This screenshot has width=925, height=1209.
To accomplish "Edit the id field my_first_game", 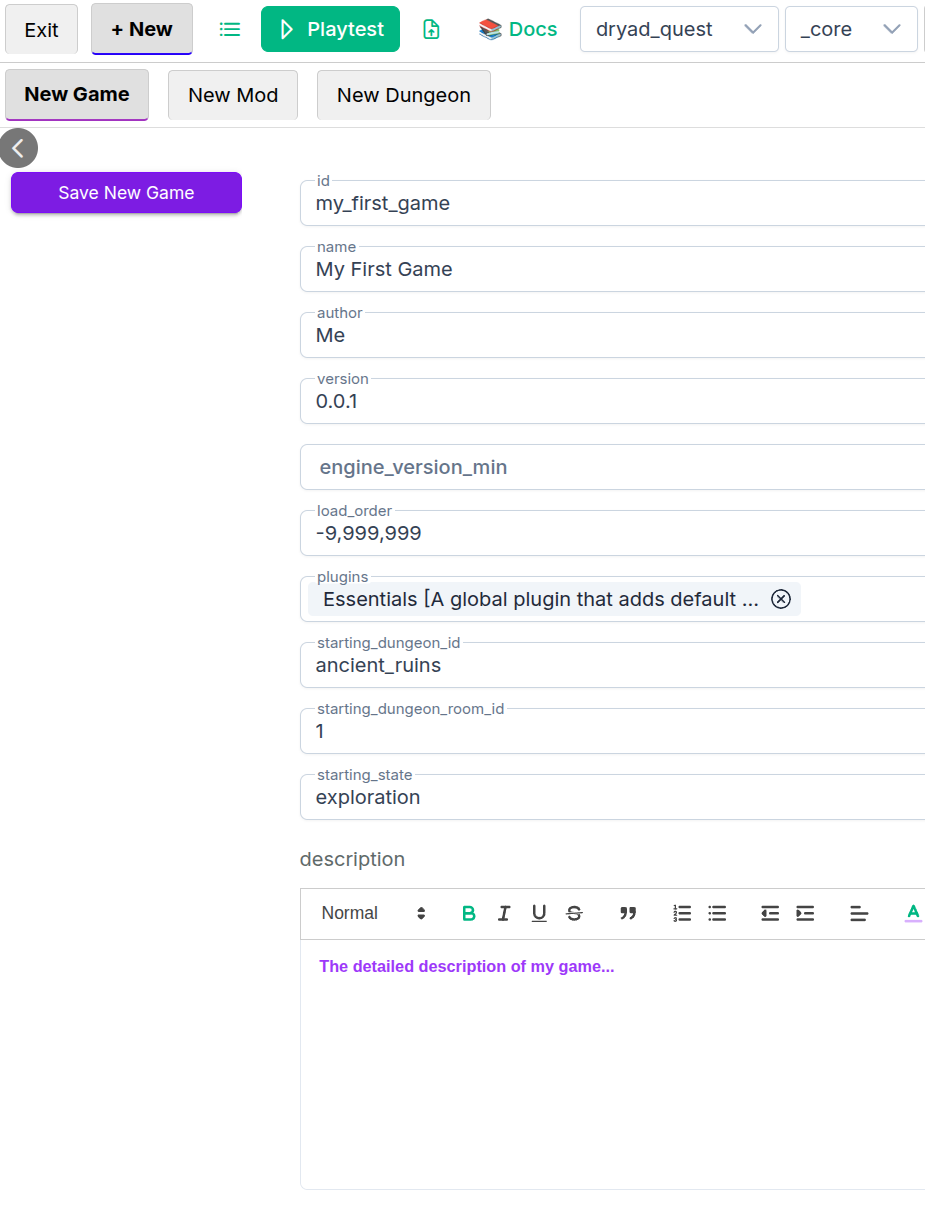I will pyautogui.click(x=612, y=203).
